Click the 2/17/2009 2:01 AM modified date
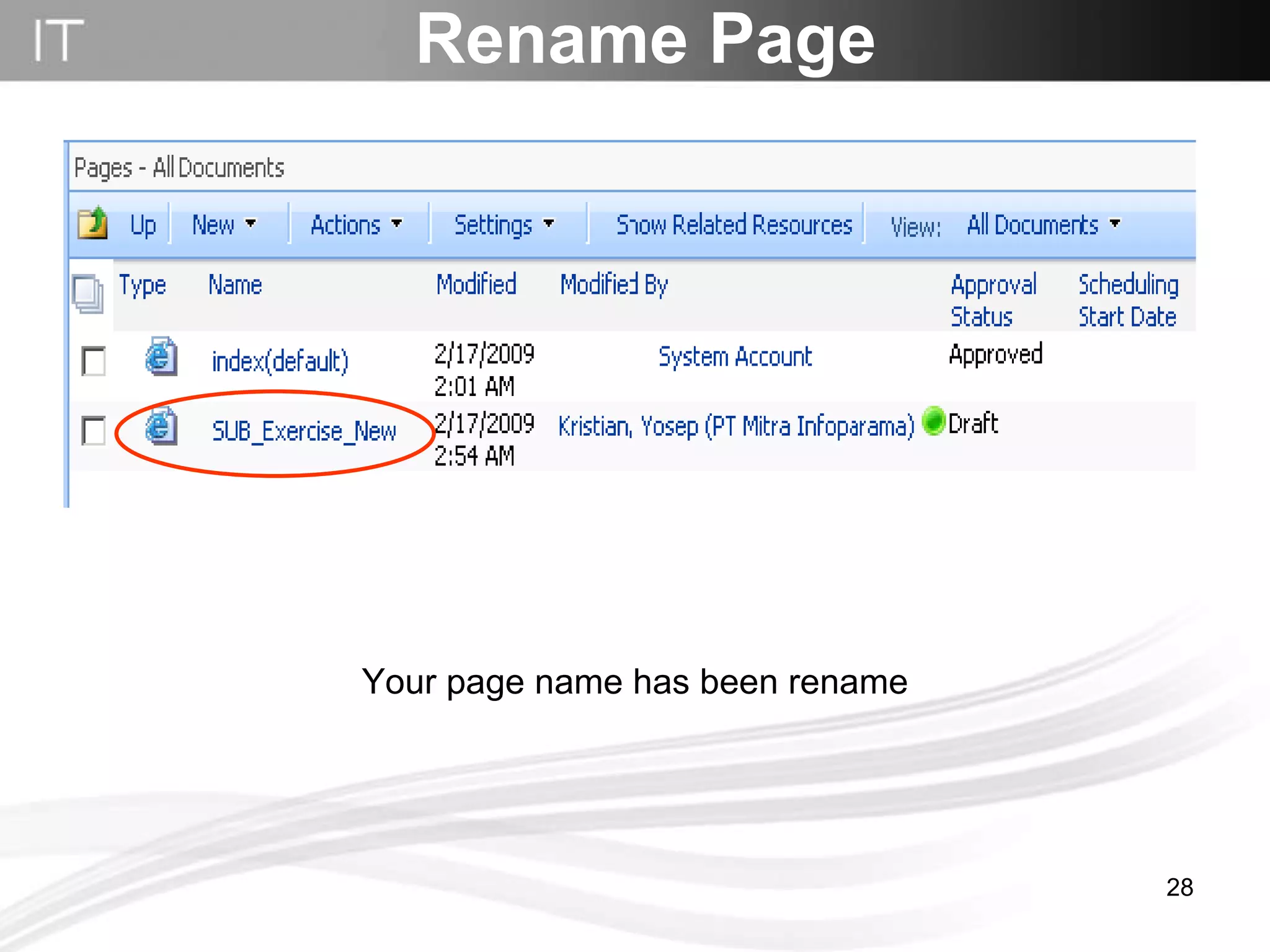The height and width of the screenshot is (952, 1270). point(484,370)
